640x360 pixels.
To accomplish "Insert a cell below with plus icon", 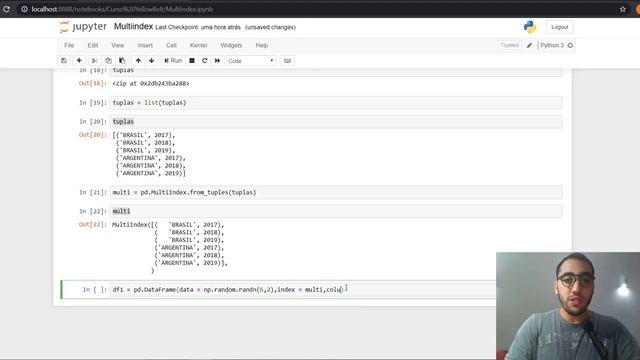I will coord(79,61).
